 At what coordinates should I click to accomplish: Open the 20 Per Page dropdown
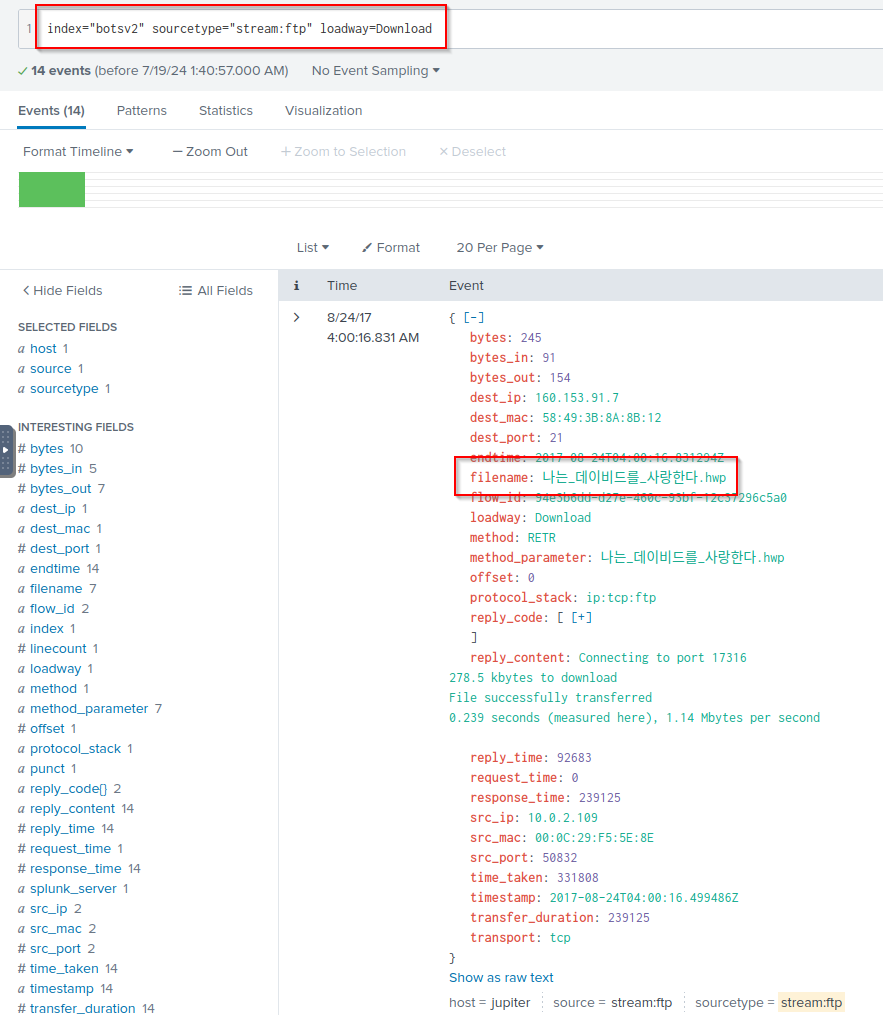(499, 248)
